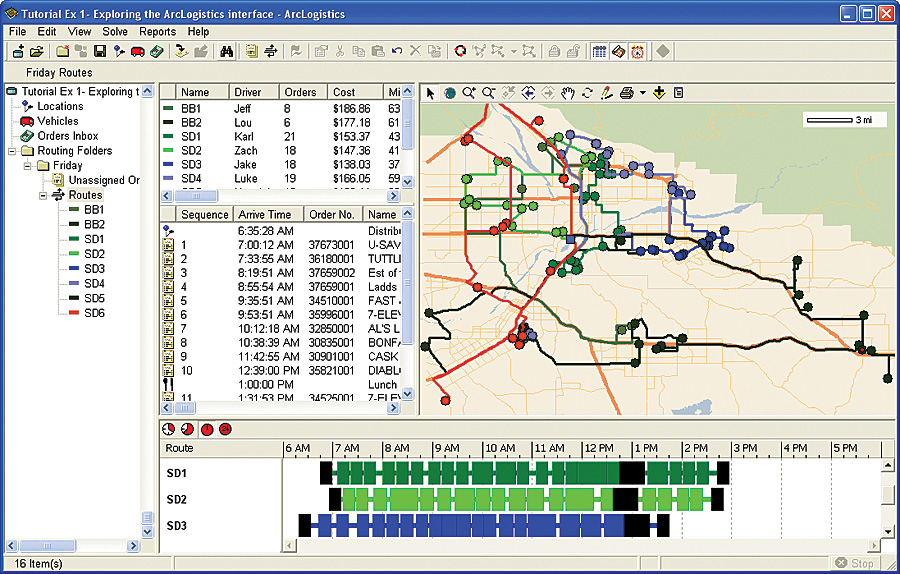Select the Zoom In magnifier tool
Viewport: 900px width, 574px height.
(x=469, y=93)
